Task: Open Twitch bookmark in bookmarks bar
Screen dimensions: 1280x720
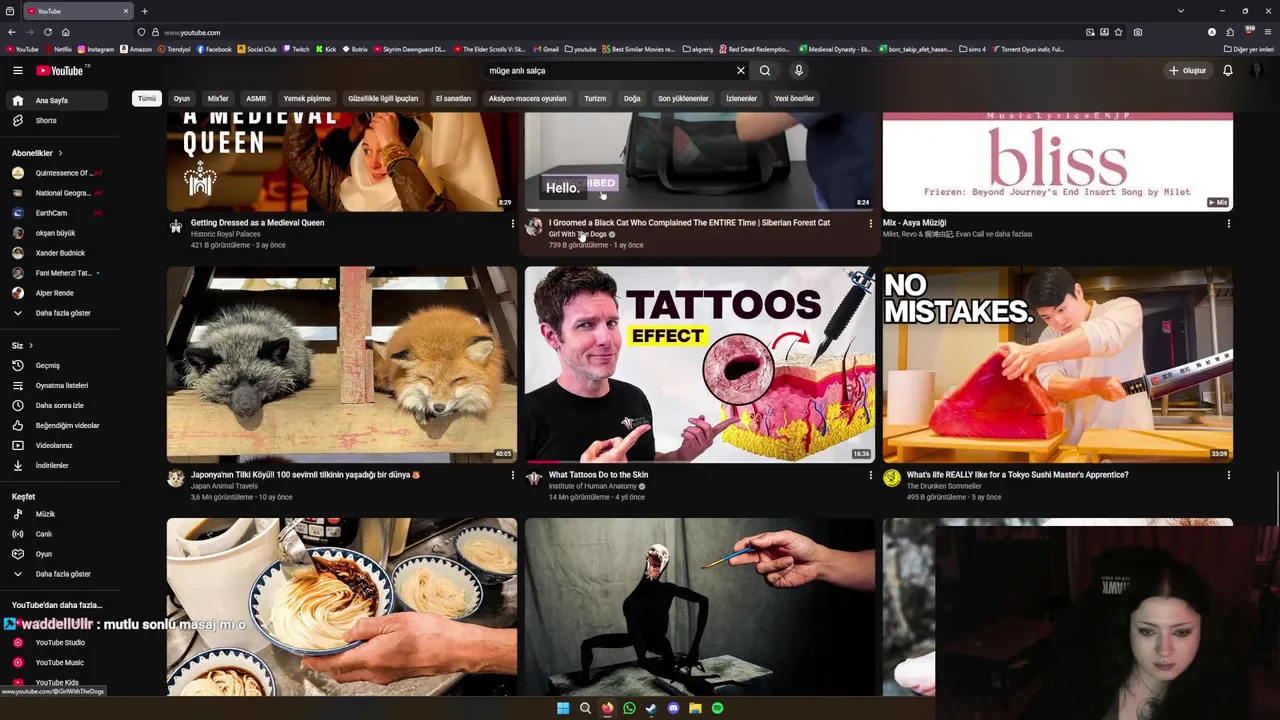Action: pos(297,49)
